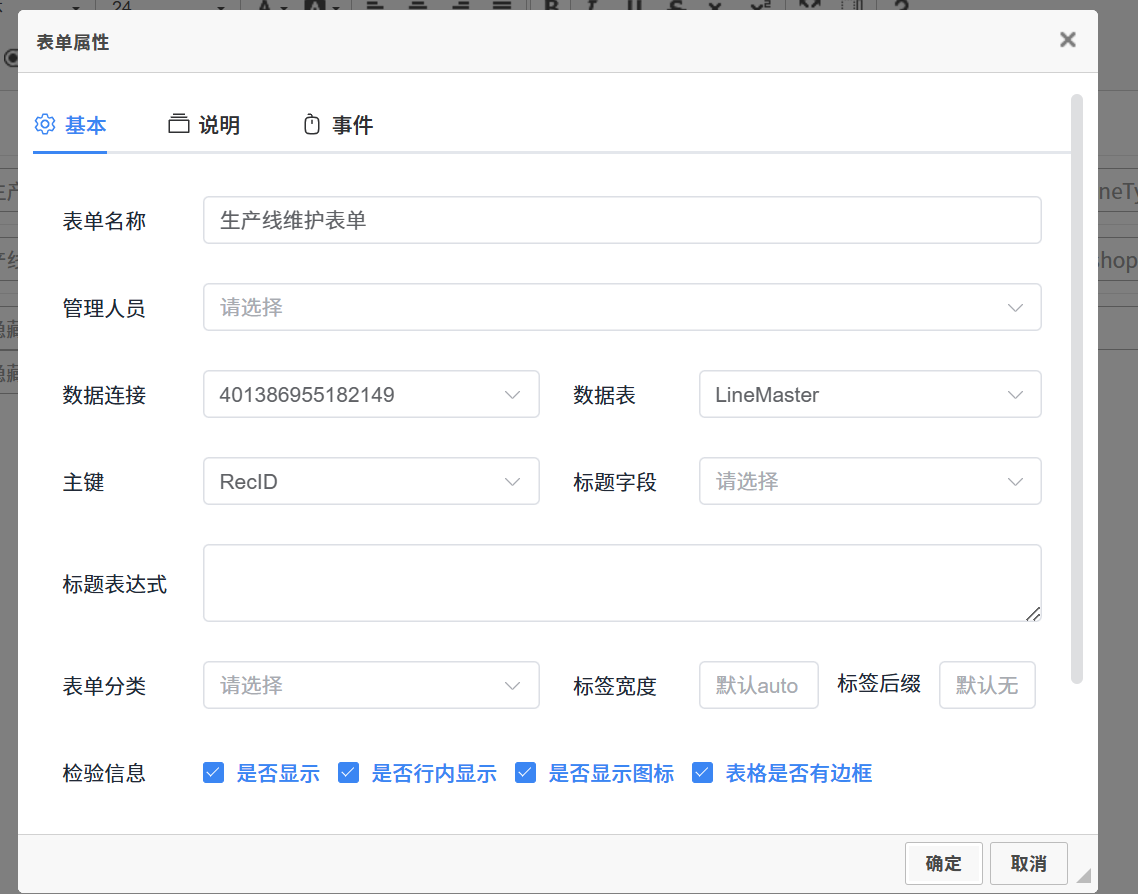
Task: Select the 基本 tab
Action: (x=70, y=125)
